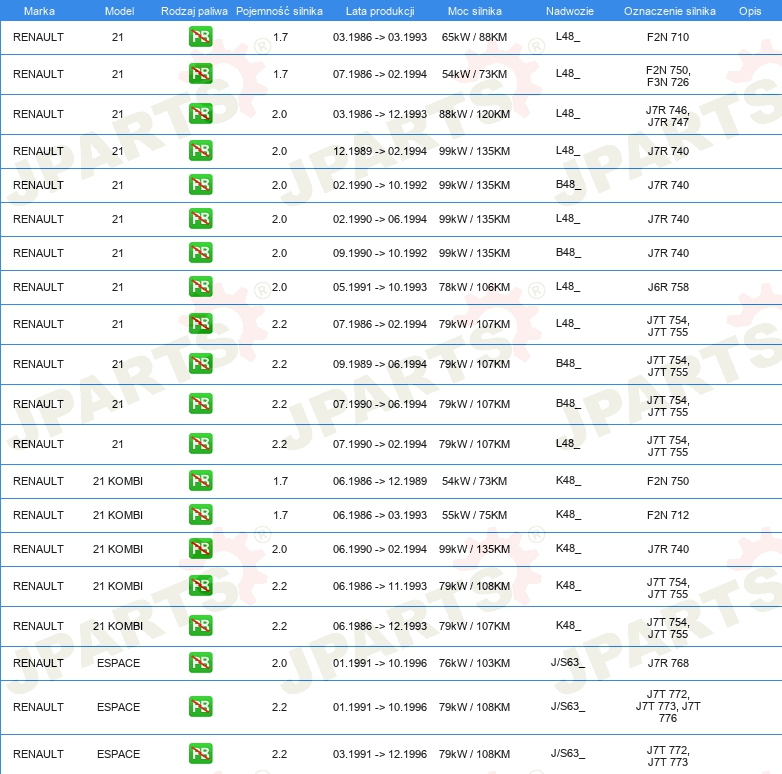Click the fuel icon in the 09.1990 -> 10.1992 row

click(200, 252)
